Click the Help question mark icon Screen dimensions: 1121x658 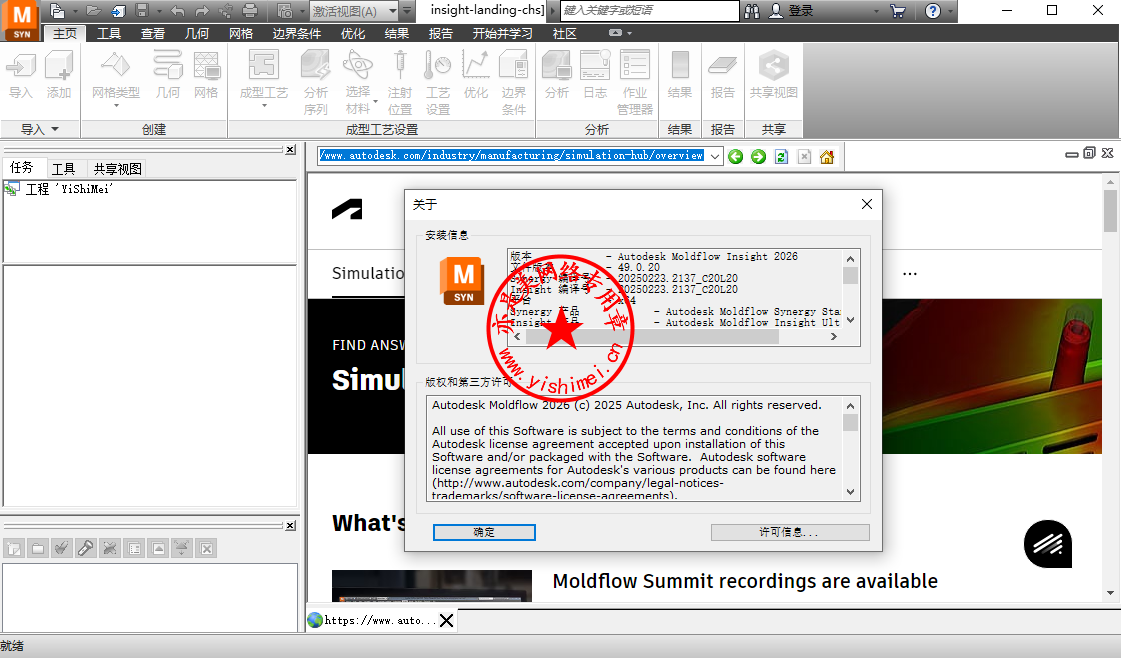tap(933, 11)
